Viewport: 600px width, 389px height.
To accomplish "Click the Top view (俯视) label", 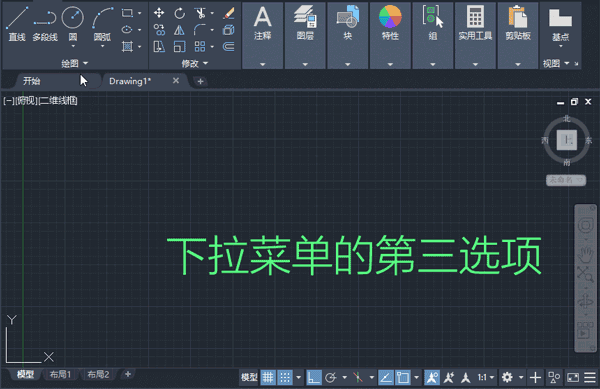I will [26, 101].
